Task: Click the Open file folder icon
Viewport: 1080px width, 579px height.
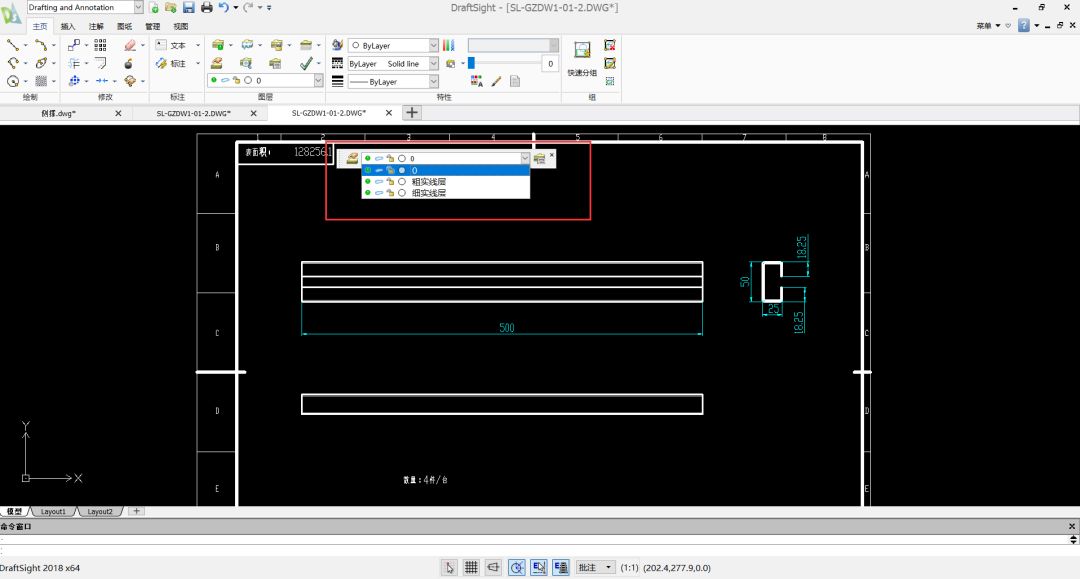Action: tap(170, 8)
